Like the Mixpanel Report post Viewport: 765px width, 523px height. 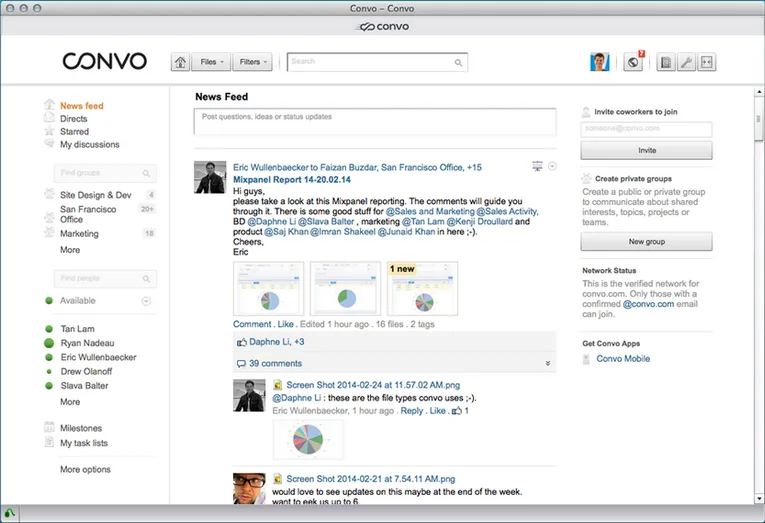pos(285,324)
